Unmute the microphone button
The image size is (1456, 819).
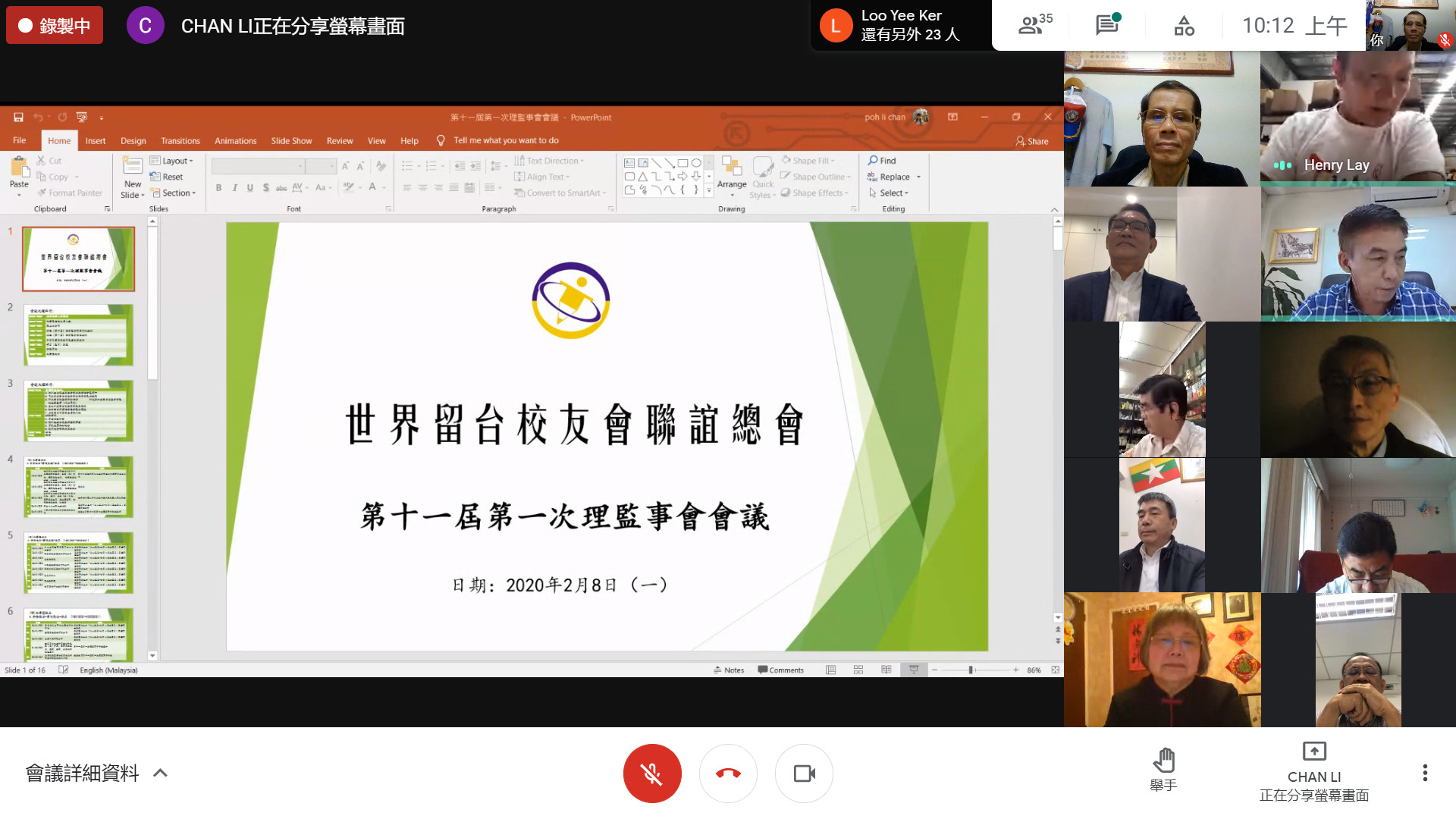click(x=652, y=773)
